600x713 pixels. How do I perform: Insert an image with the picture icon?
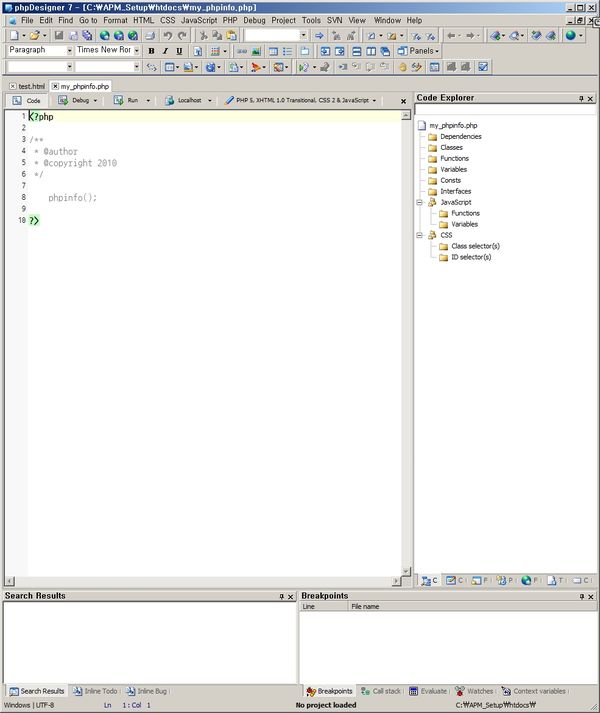pyautogui.click(x=256, y=51)
